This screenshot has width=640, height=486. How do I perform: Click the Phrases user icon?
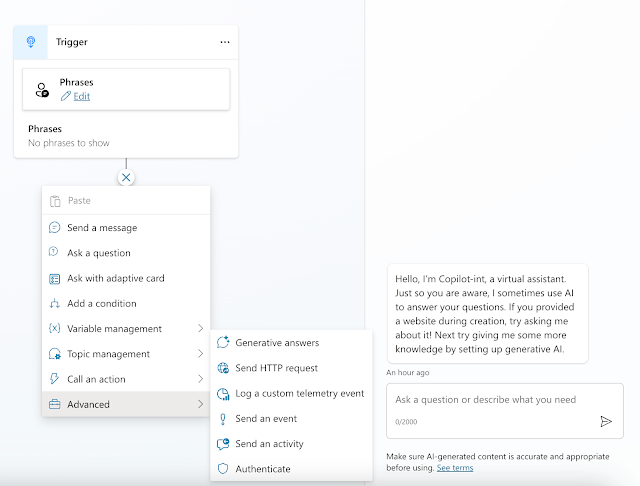click(x=42, y=90)
